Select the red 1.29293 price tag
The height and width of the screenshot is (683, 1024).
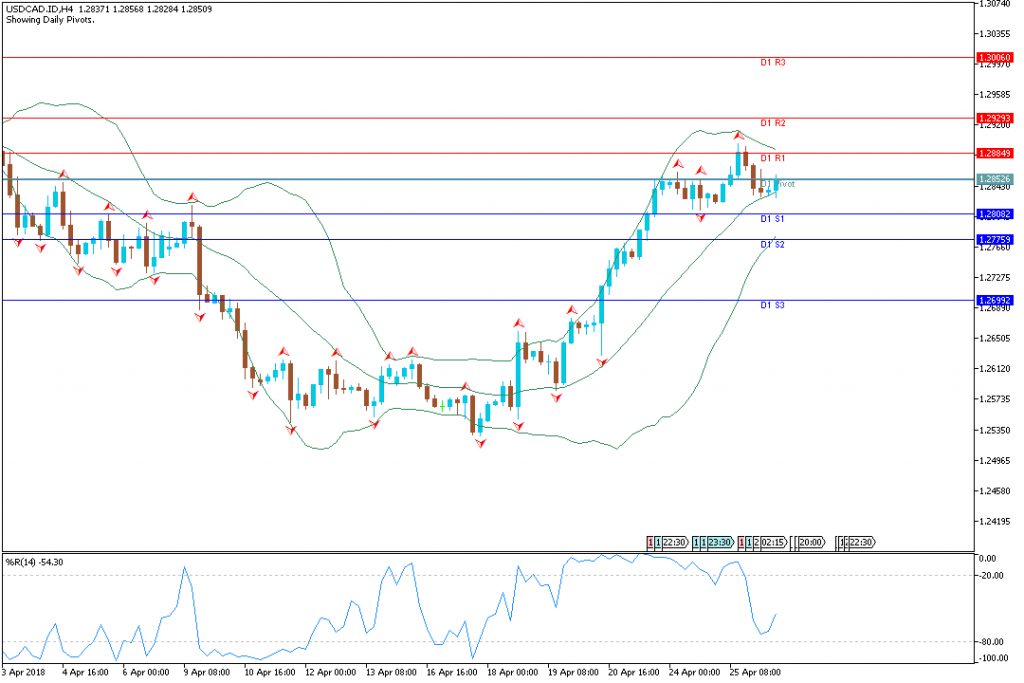(997, 118)
